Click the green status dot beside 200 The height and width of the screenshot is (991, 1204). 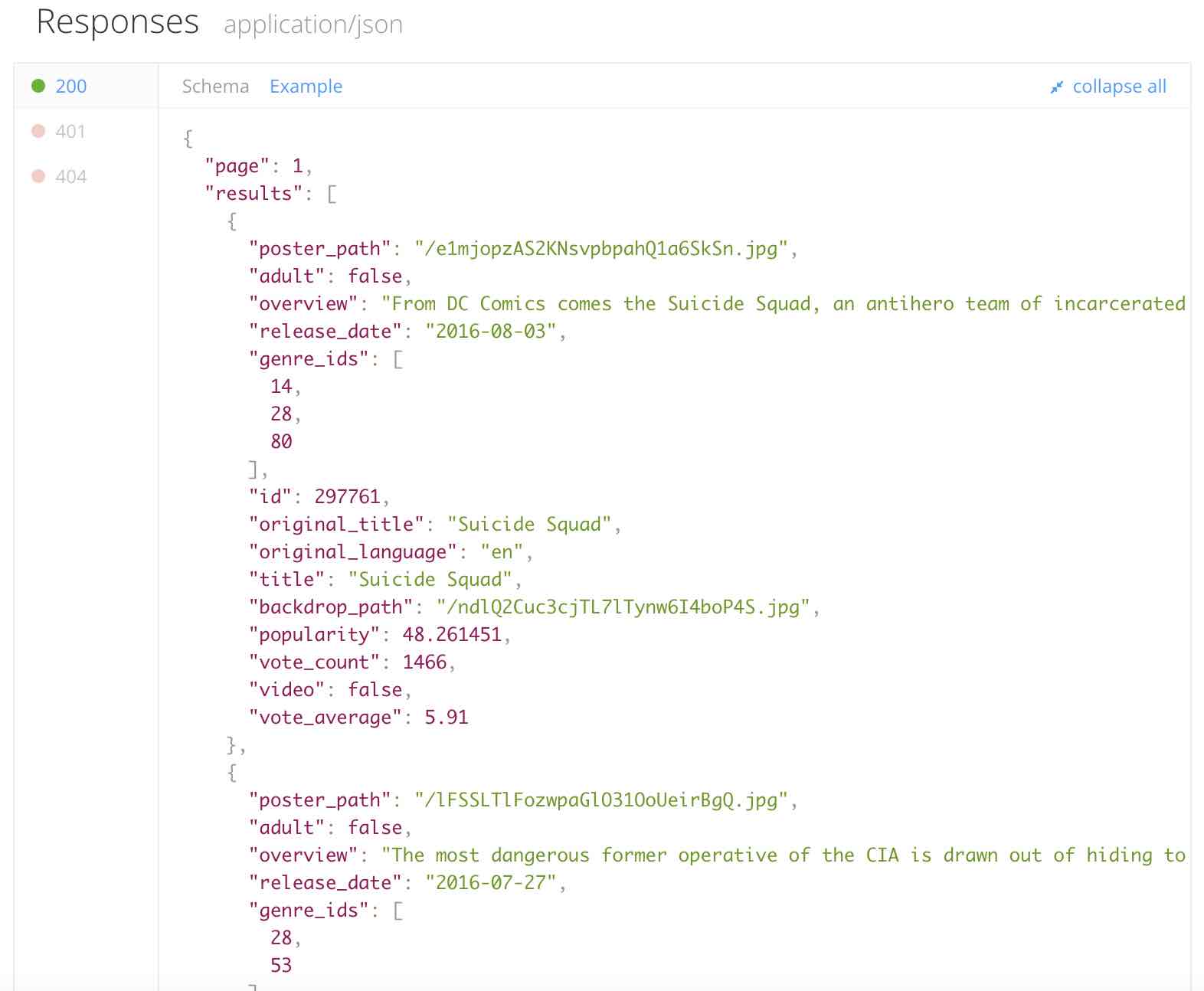click(x=38, y=86)
